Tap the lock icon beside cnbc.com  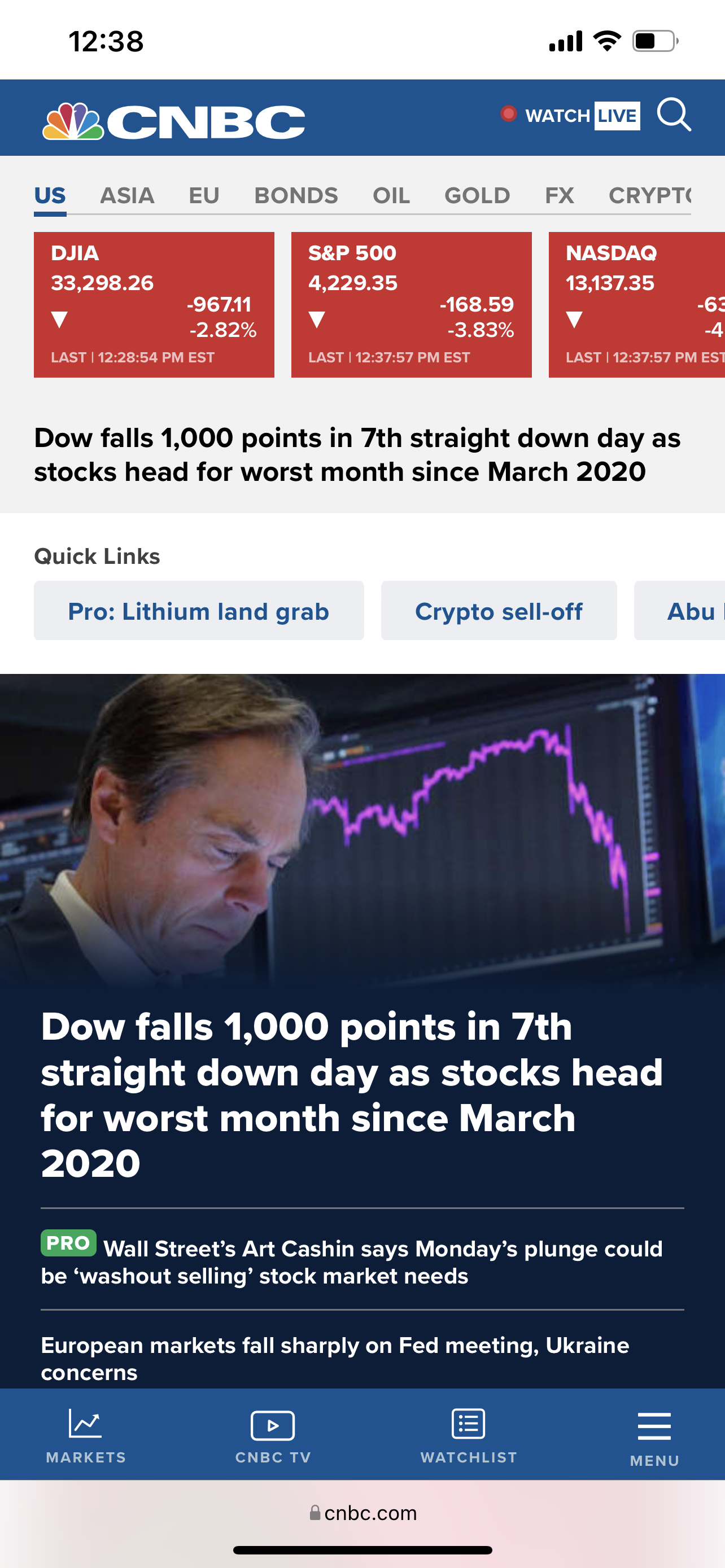click(x=315, y=1513)
